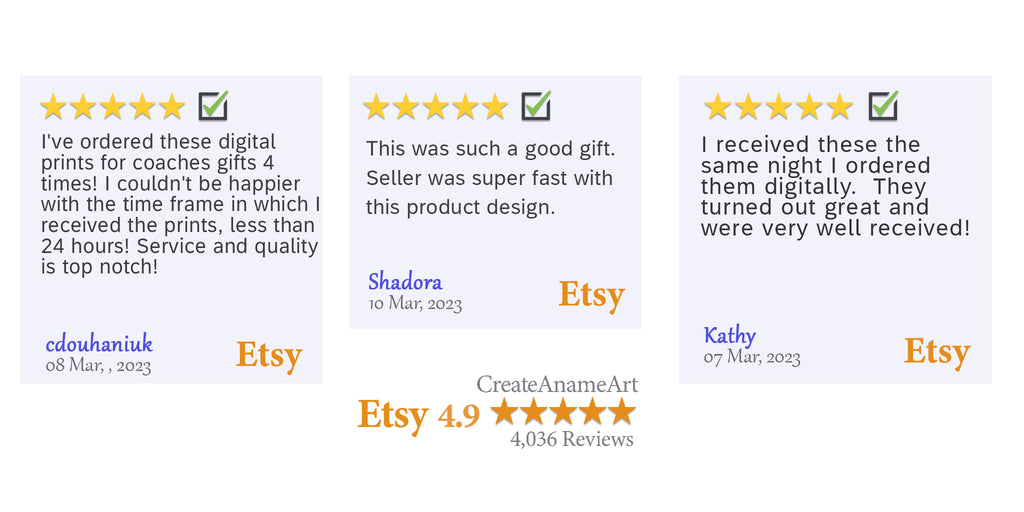This screenshot has width=1024, height=512.
Task: Toggle the green checkmark box on cdouhaniuk's review
Action: click(213, 105)
